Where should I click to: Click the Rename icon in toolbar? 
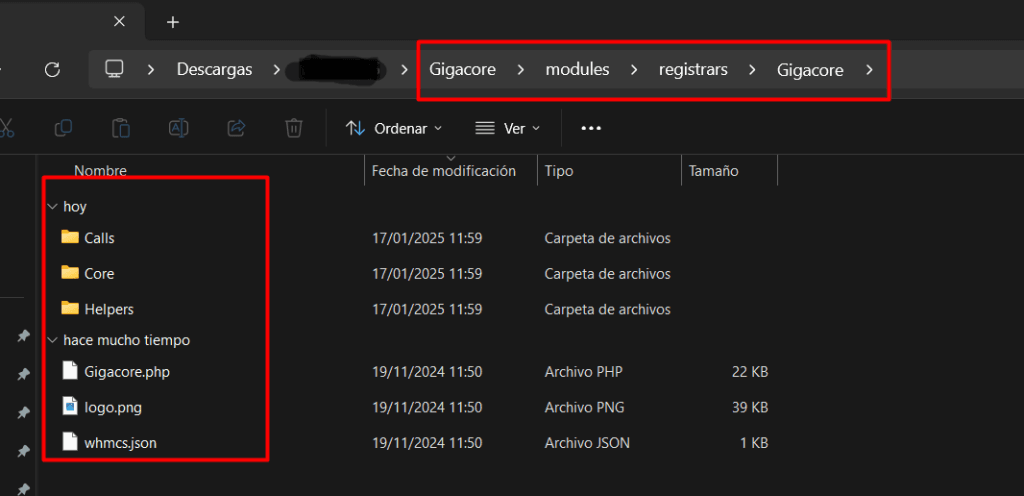pyautogui.click(x=179, y=128)
